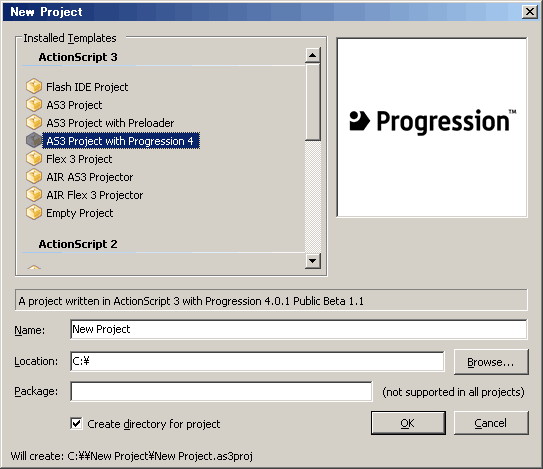Choose AS3 Project with Preloader label

[110, 123]
